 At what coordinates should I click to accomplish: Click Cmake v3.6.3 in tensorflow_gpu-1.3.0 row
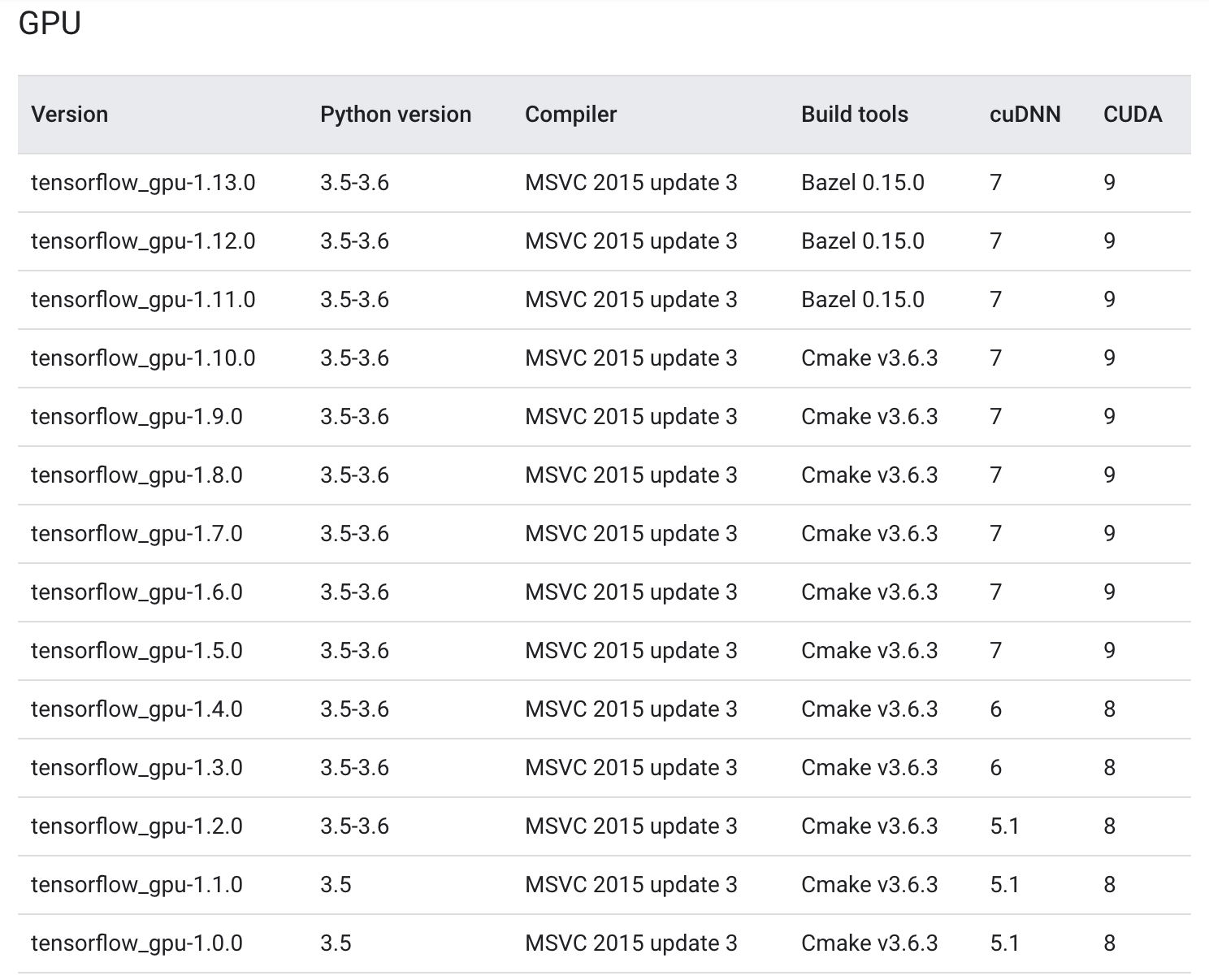coord(869,767)
